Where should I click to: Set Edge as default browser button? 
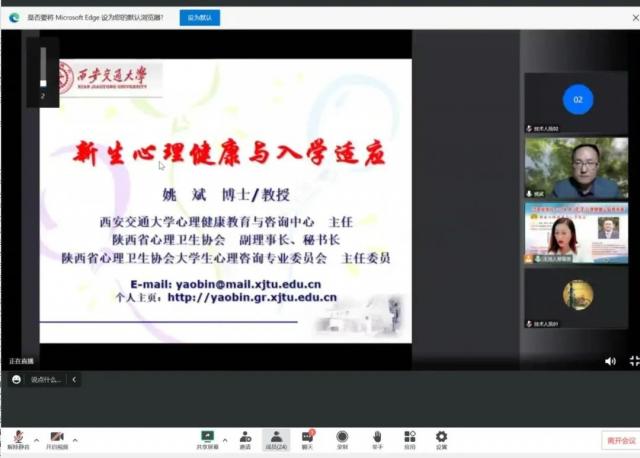[x=200, y=18]
